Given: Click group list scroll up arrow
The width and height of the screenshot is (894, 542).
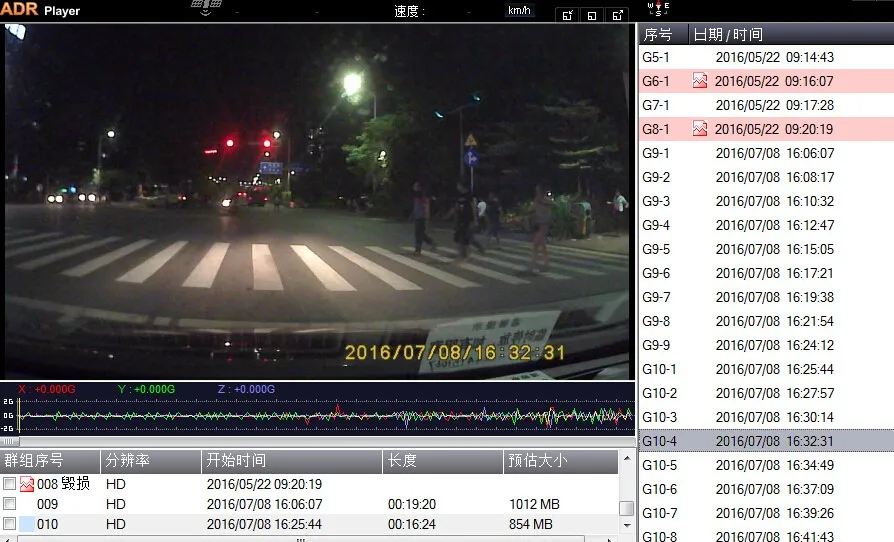Looking at the screenshot, I should coord(627,458).
